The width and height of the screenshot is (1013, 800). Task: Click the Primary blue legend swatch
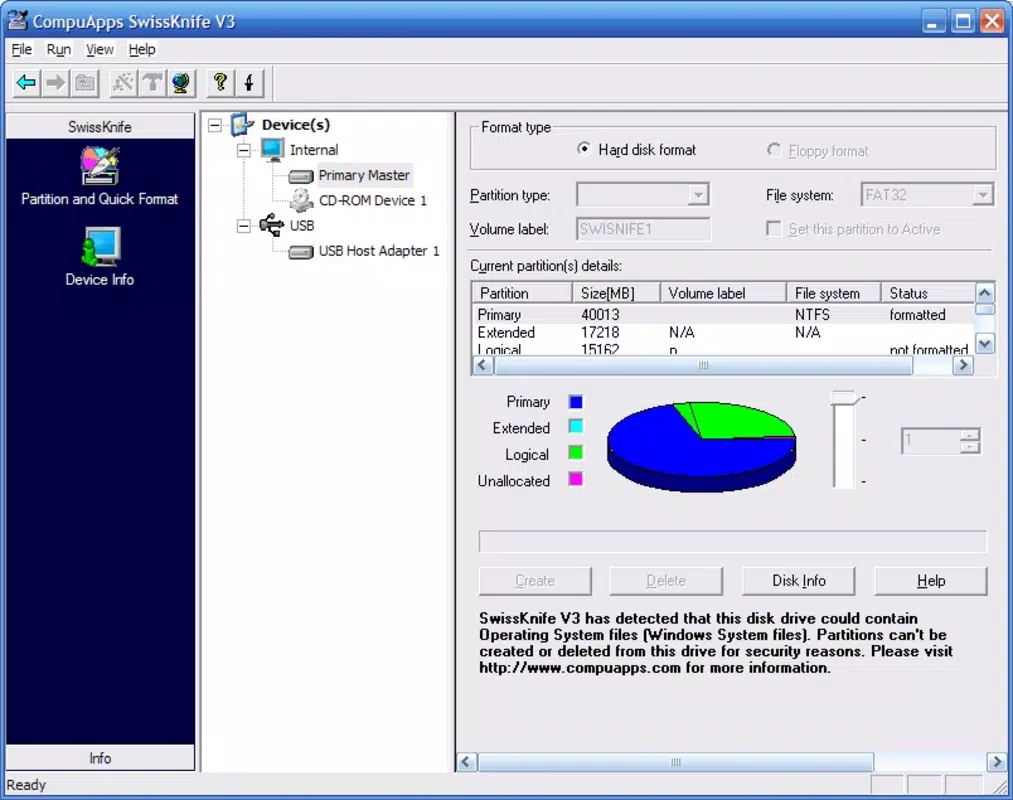tap(576, 402)
